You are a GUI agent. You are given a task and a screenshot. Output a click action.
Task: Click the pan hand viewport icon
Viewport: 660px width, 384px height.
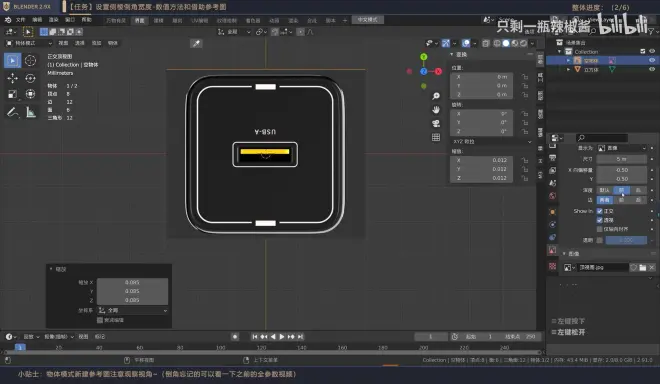(436, 110)
